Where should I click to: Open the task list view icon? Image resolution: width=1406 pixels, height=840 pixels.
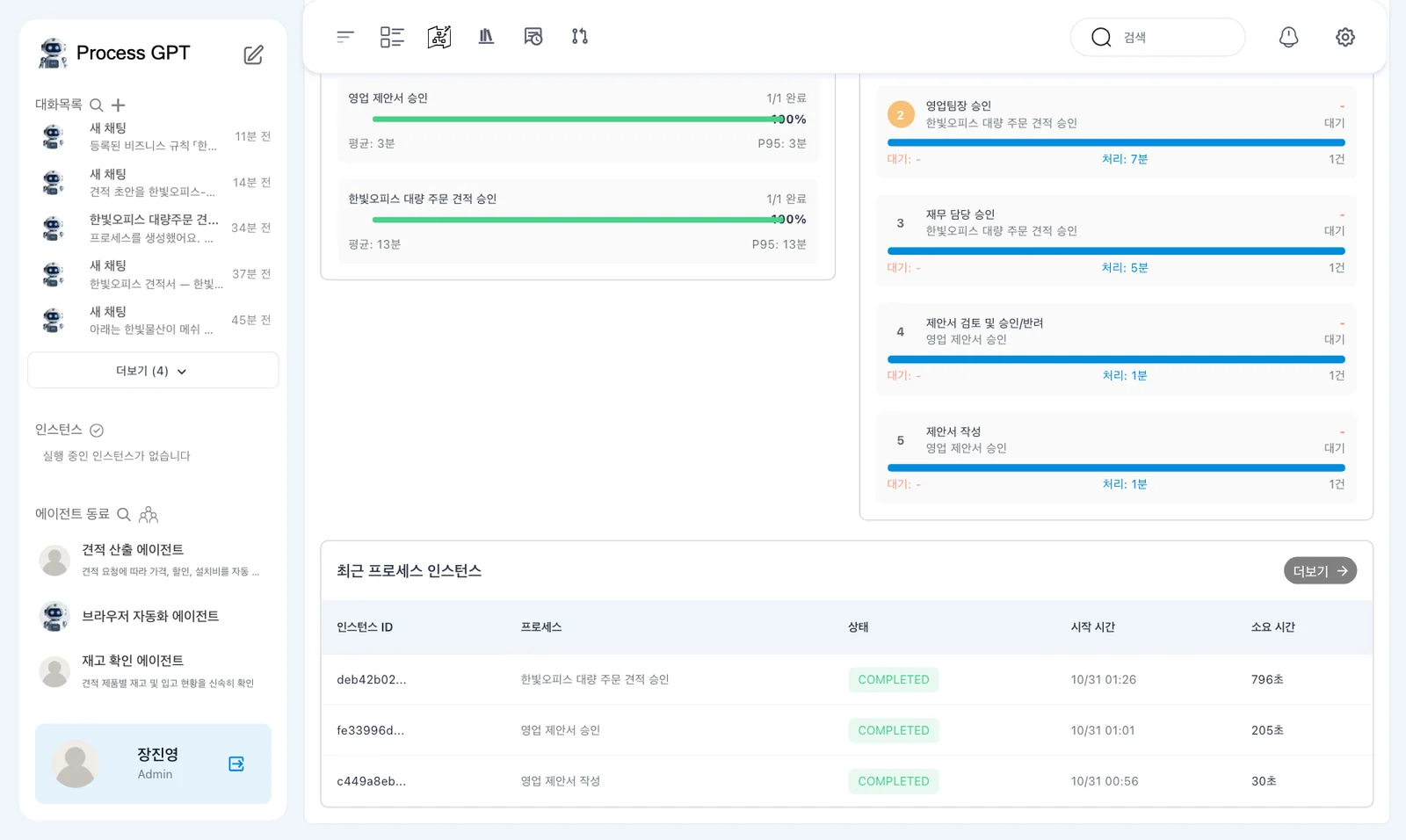pyautogui.click(x=392, y=37)
